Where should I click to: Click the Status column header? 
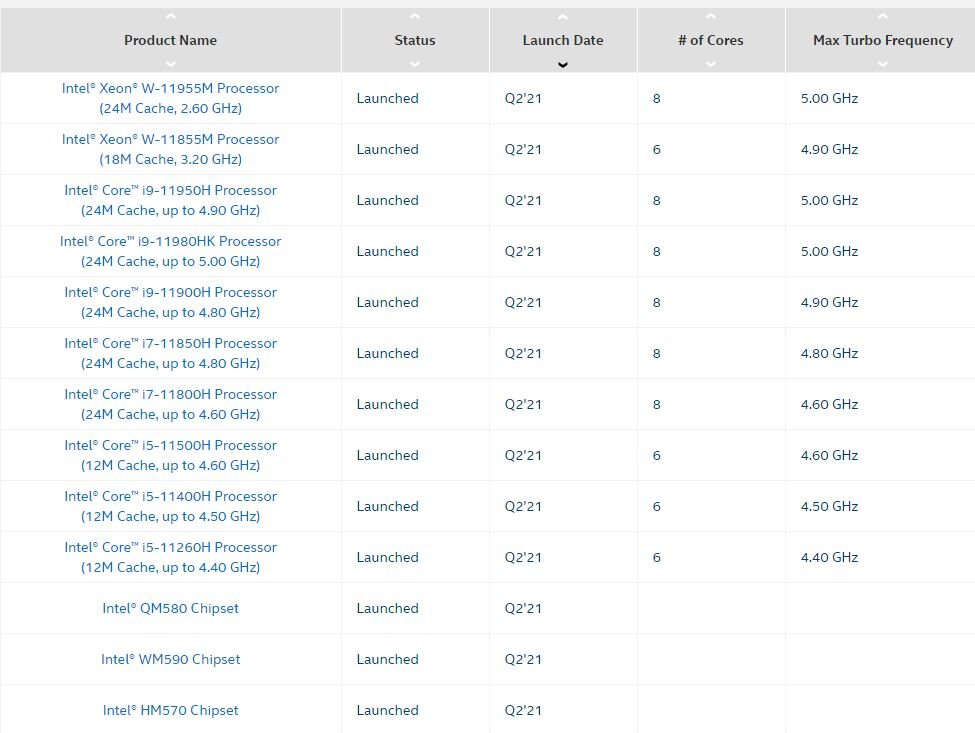click(415, 40)
